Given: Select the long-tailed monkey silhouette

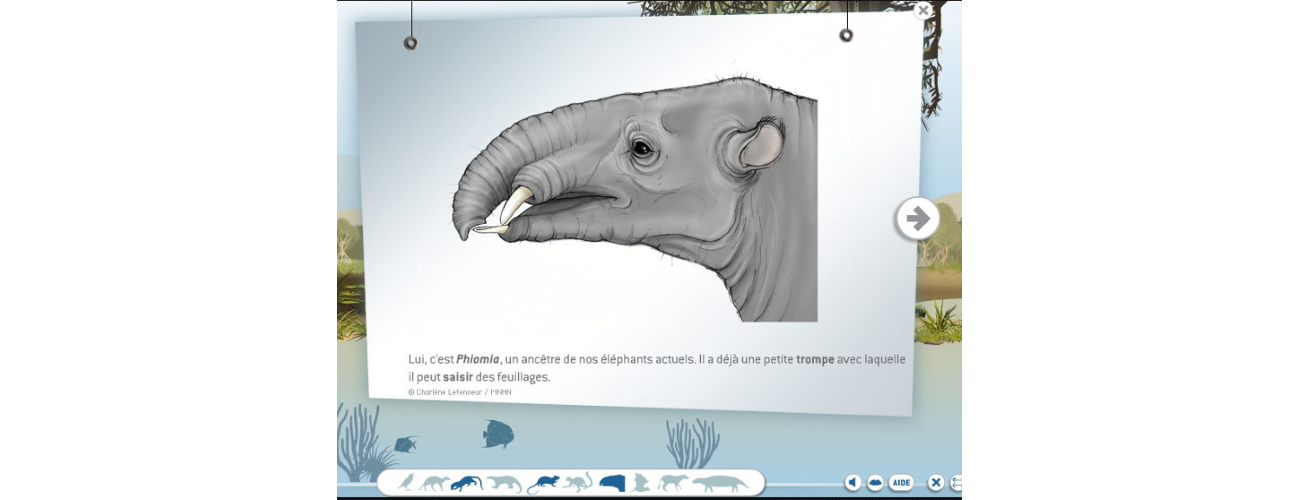Looking at the screenshot, I should 578,483.
